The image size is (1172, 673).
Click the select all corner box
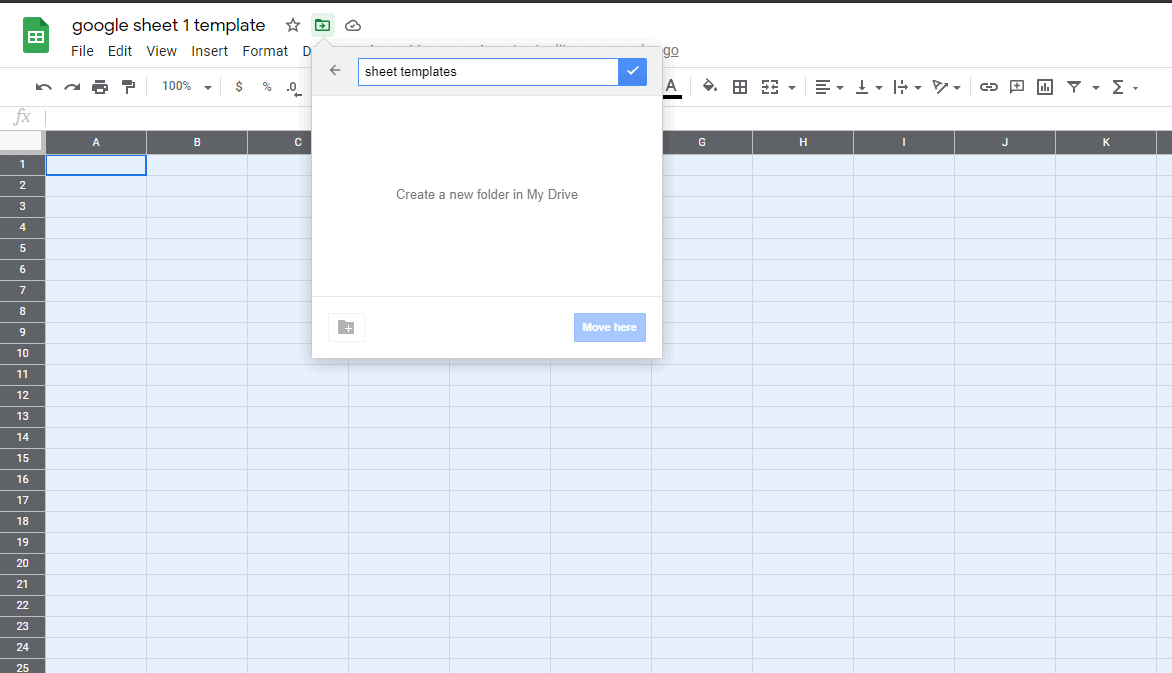coord(22,142)
